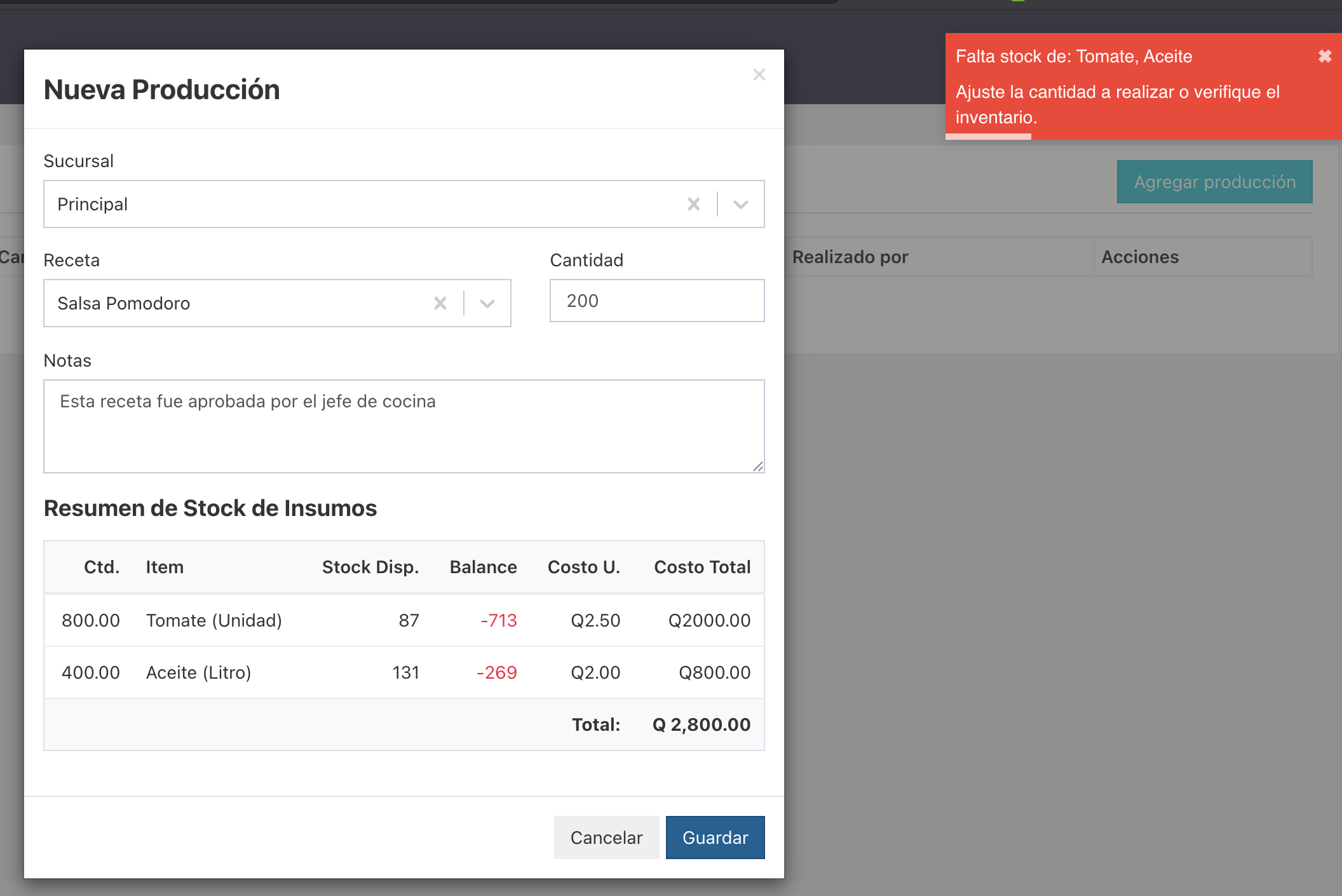
Task: Click the Realizado por column header
Action: [850, 257]
